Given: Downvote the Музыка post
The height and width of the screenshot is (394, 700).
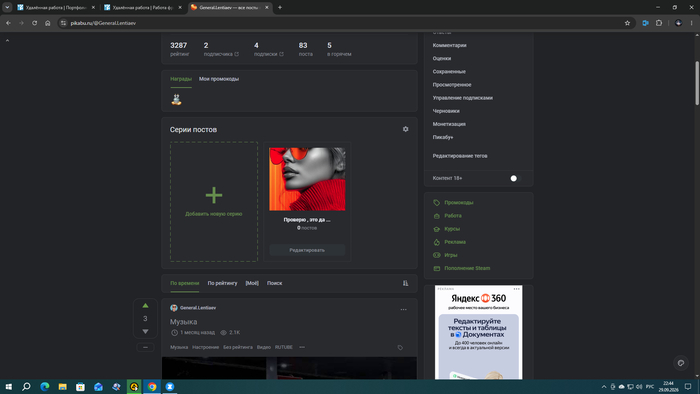Looking at the screenshot, I should pyautogui.click(x=145, y=332).
